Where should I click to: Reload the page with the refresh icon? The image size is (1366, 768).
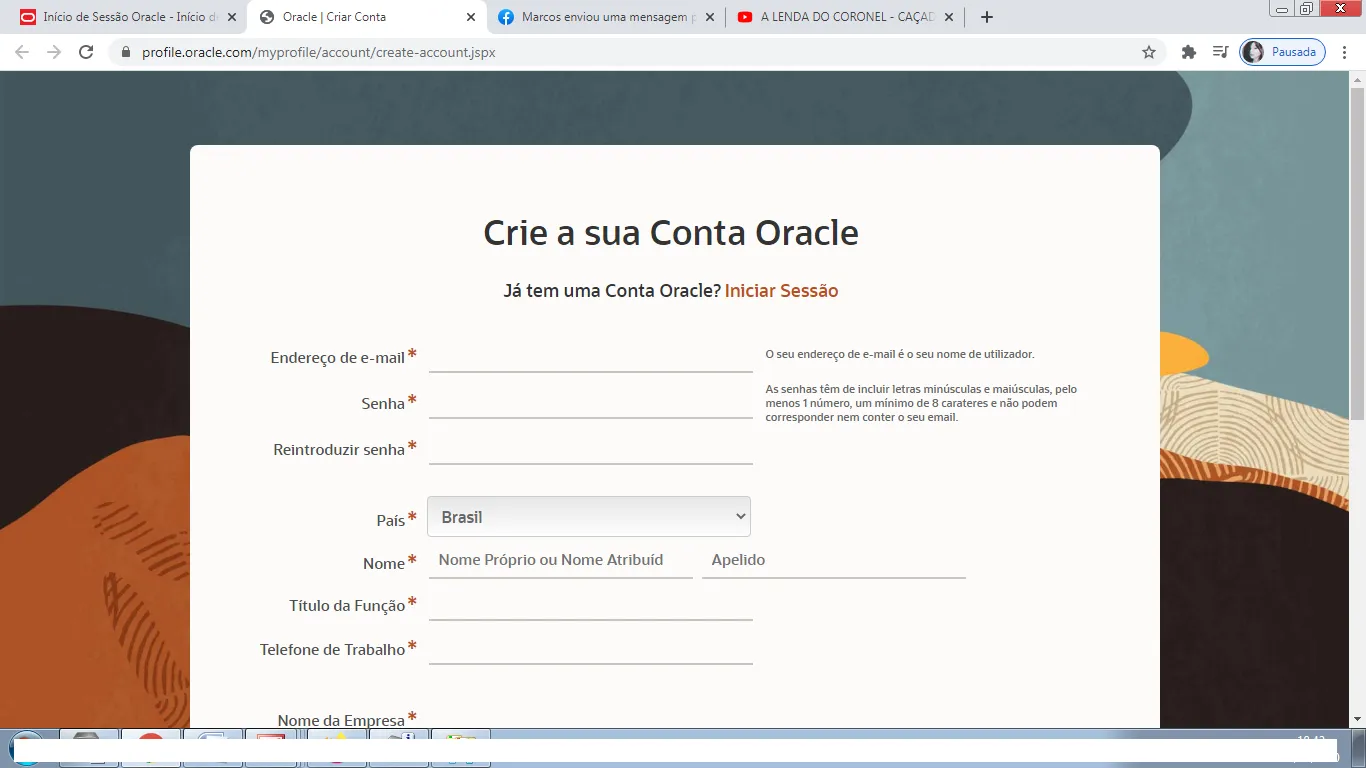click(86, 52)
